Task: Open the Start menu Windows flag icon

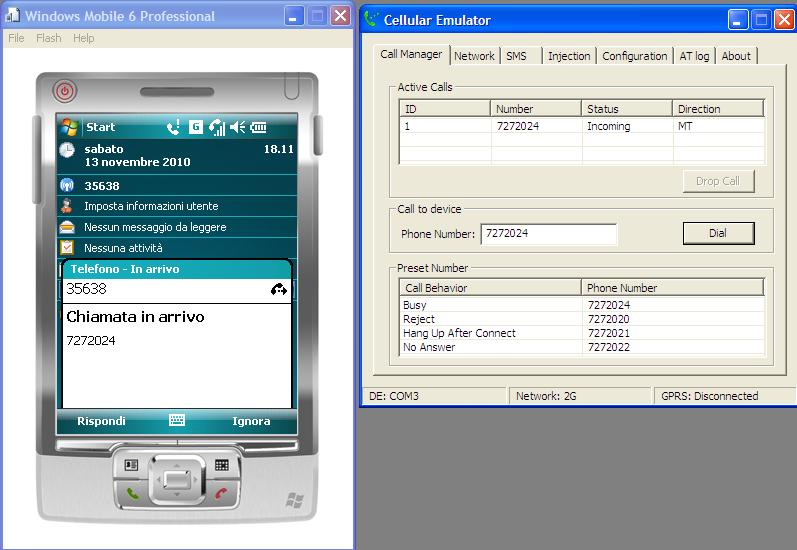Action: click(69, 127)
